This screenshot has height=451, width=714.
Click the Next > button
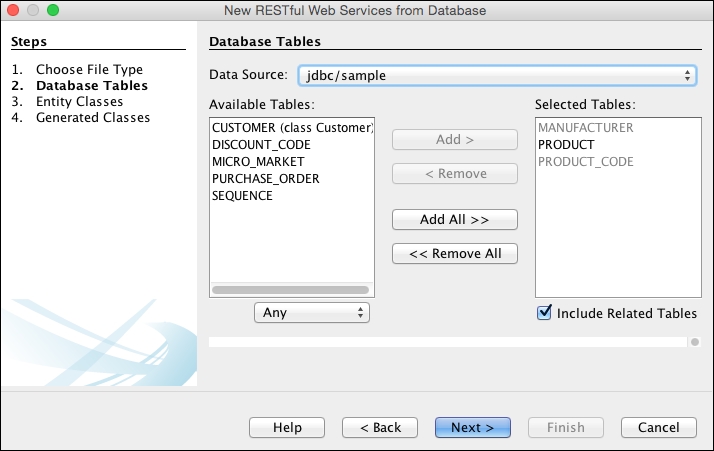(x=472, y=427)
